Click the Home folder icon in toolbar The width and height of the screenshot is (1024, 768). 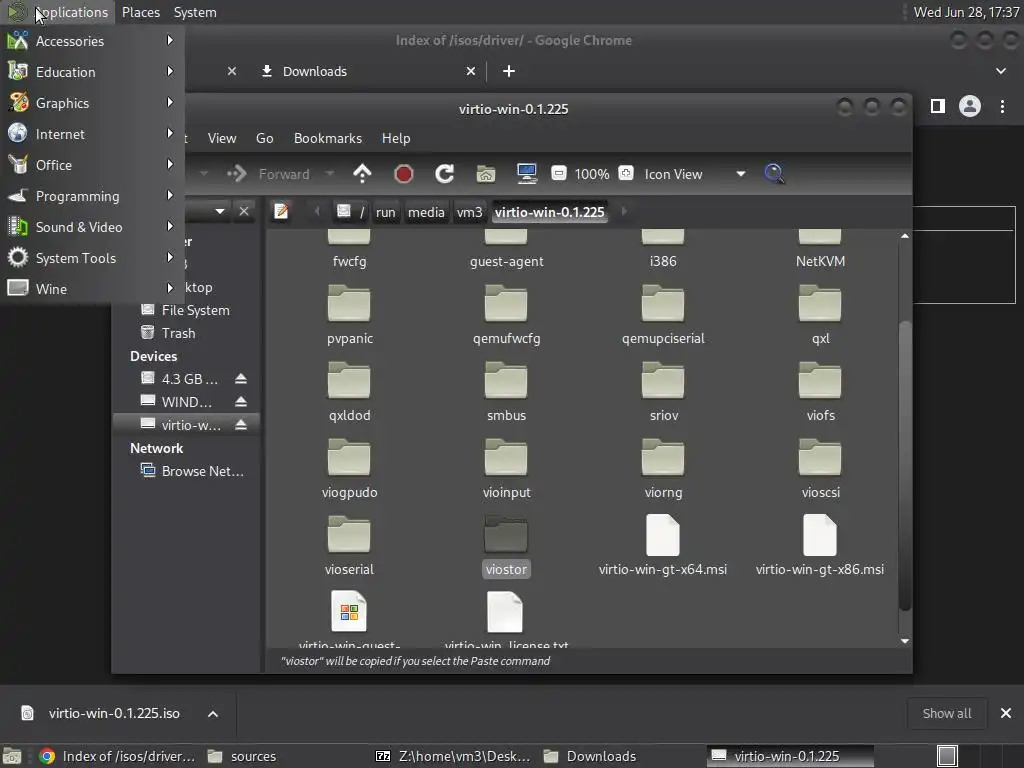[486, 174]
